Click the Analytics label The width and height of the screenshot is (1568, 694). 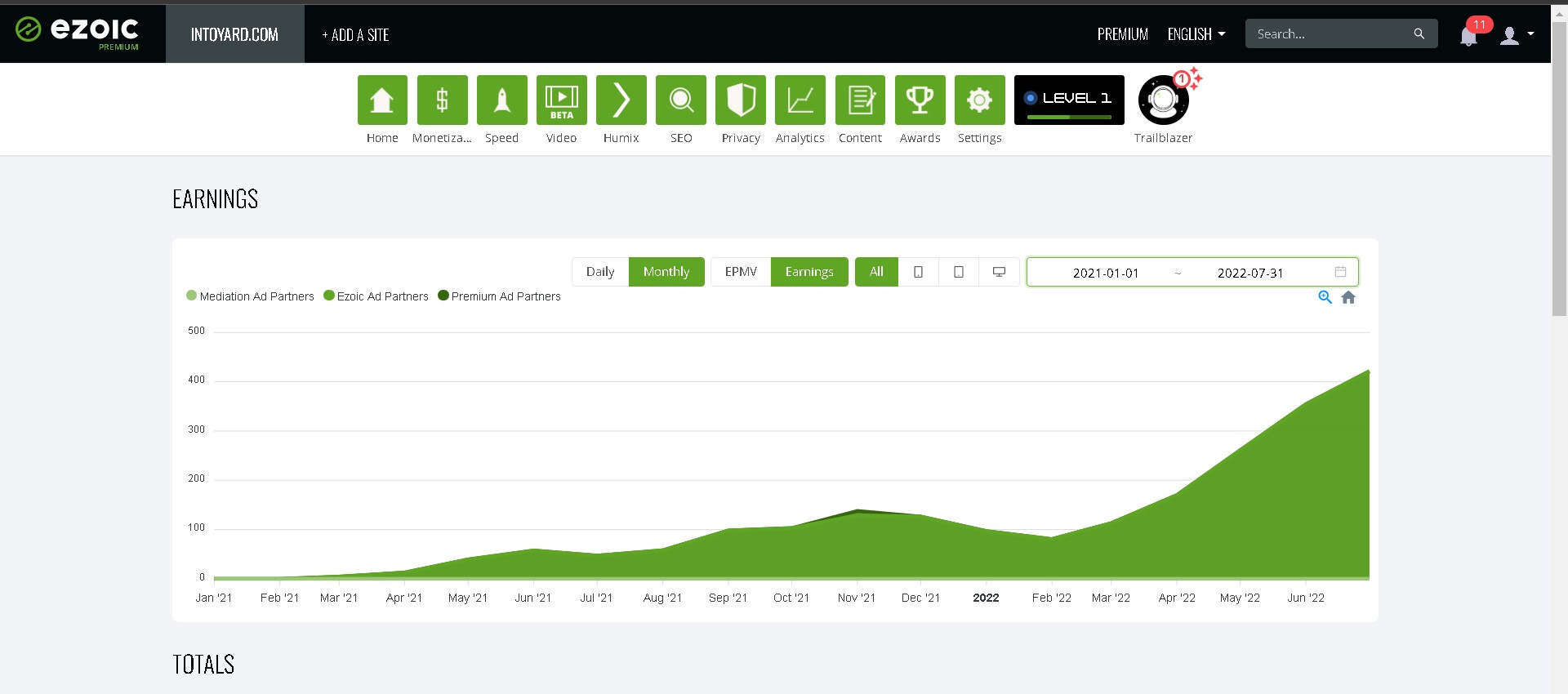[x=800, y=138]
